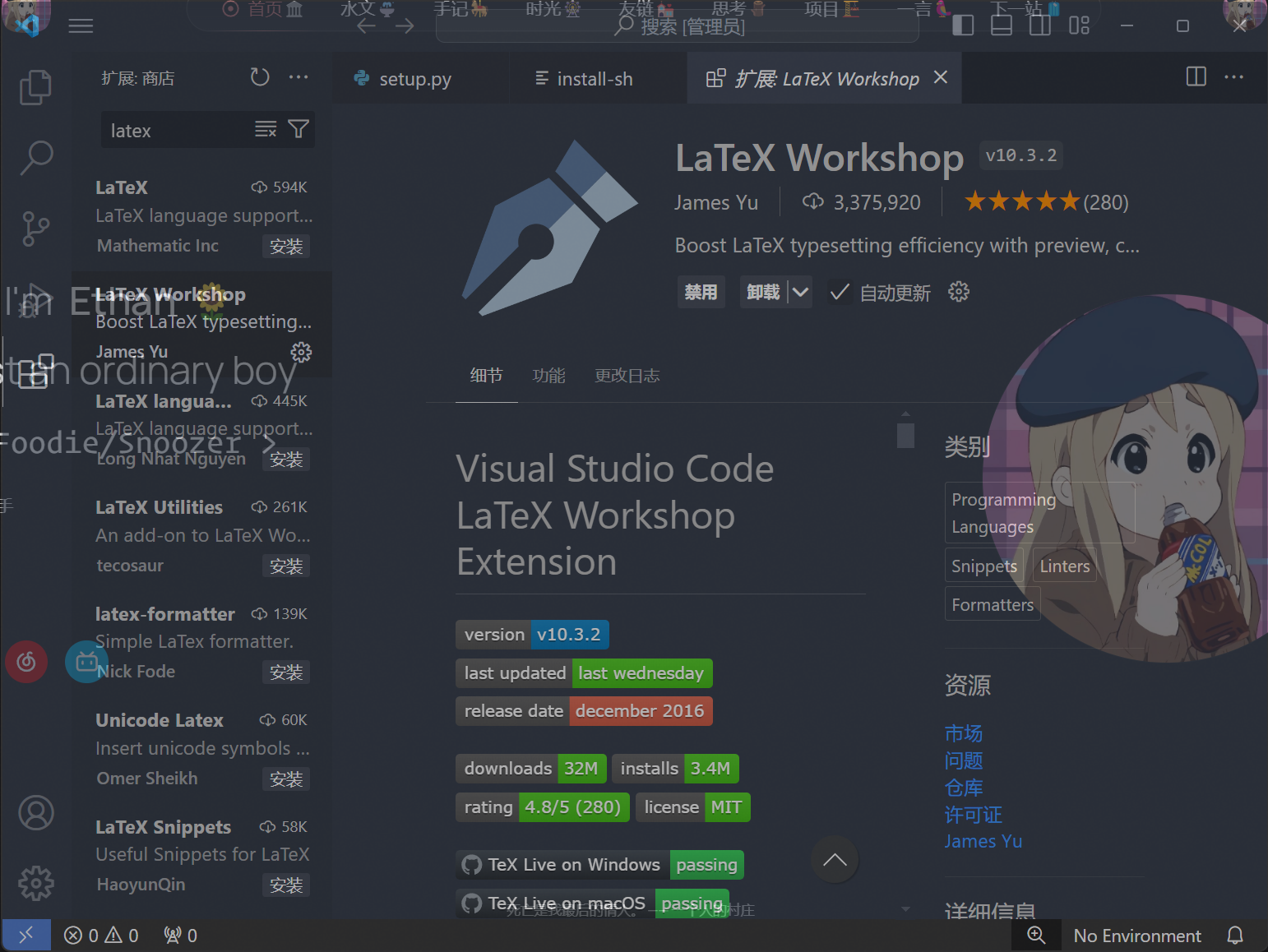Open the Explorer view in activity bar
The image size is (1268, 952).
click(35, 87)
